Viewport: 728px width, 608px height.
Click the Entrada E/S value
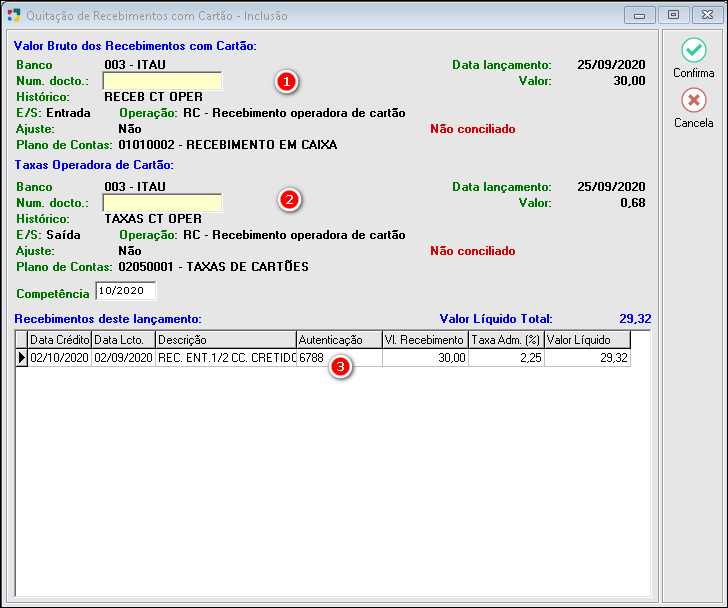pos(68,113)
